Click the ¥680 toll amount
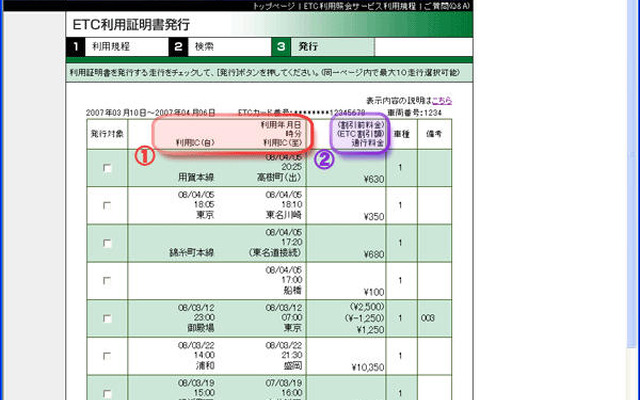This screenshot has height=400, width=640. click(x=373, y=254)
